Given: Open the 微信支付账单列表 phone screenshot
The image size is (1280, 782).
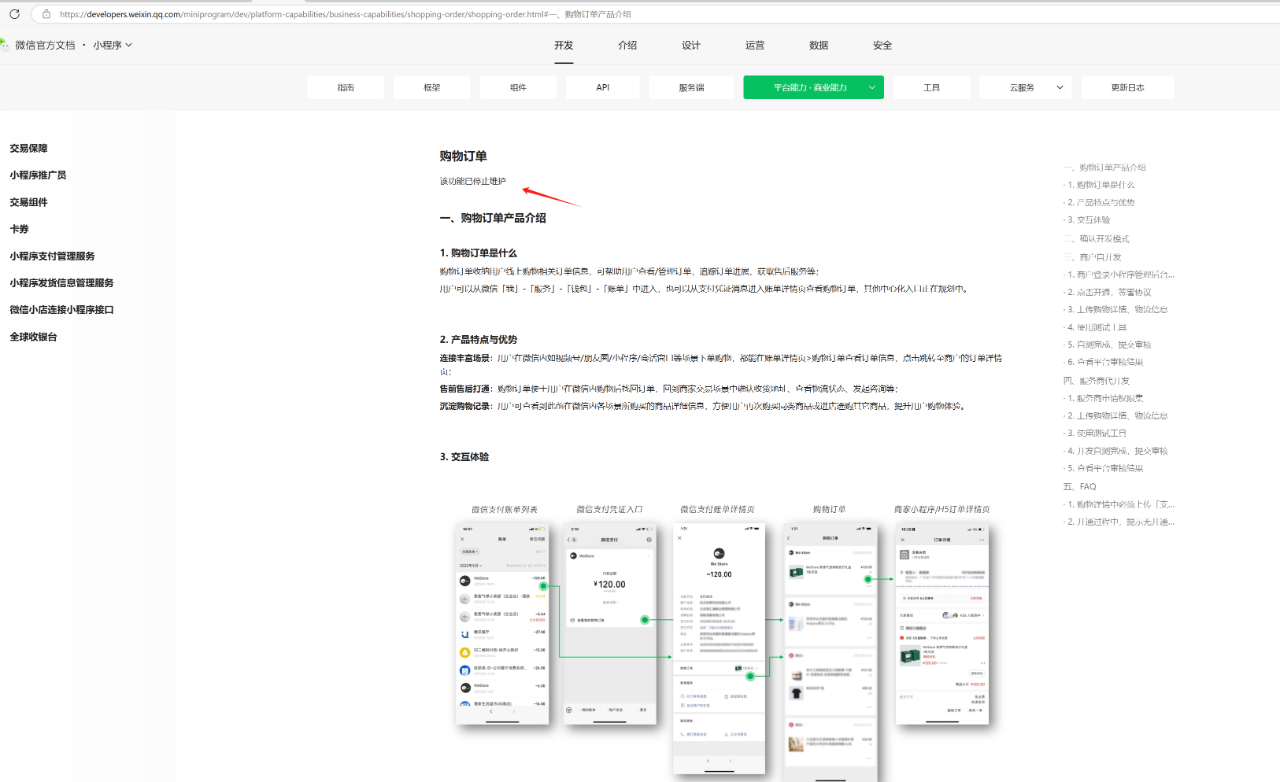Looking at the screenshot, I should (x=503, y=623).
